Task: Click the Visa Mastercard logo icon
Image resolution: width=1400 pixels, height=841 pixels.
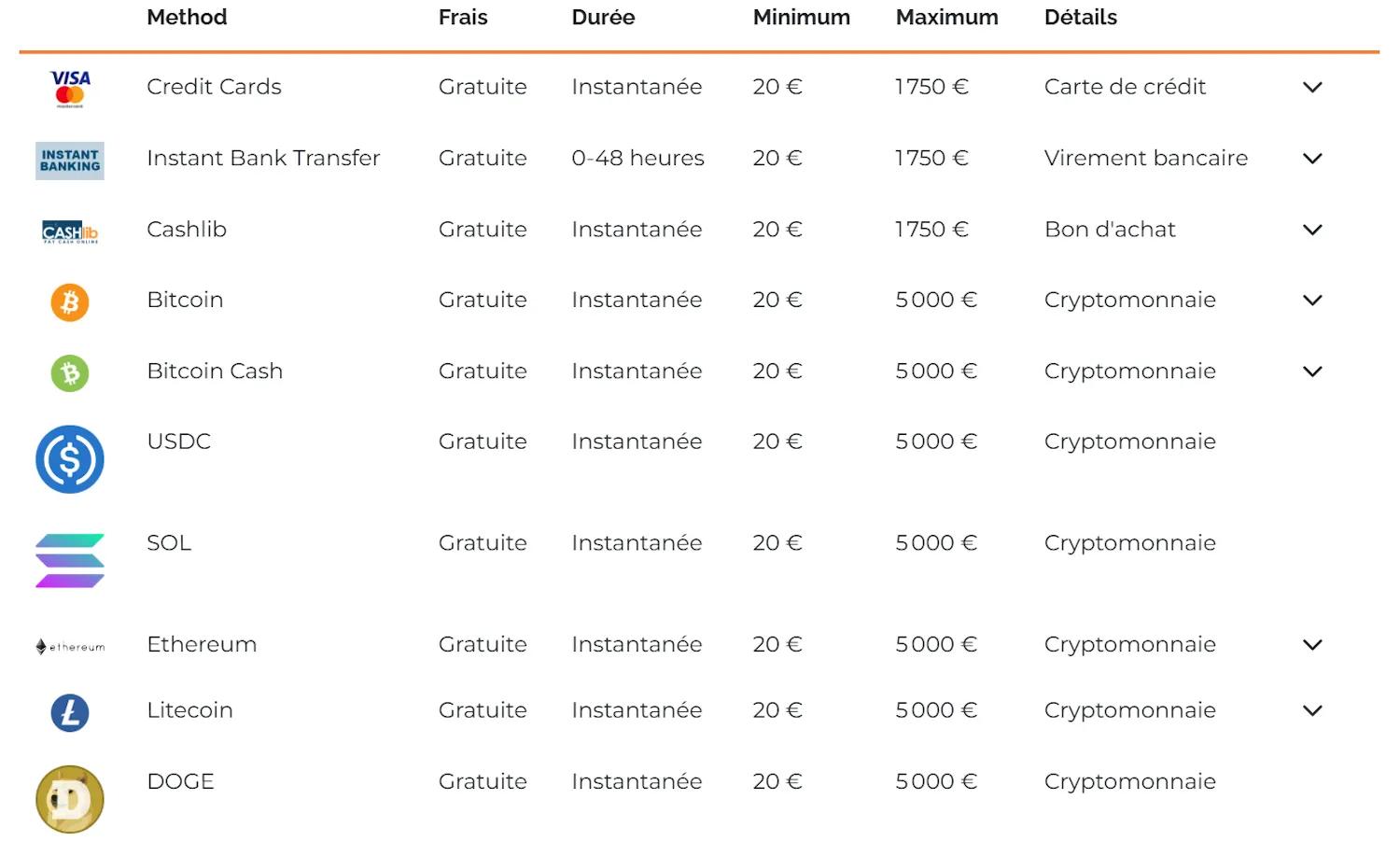Action: click(70, 90)
